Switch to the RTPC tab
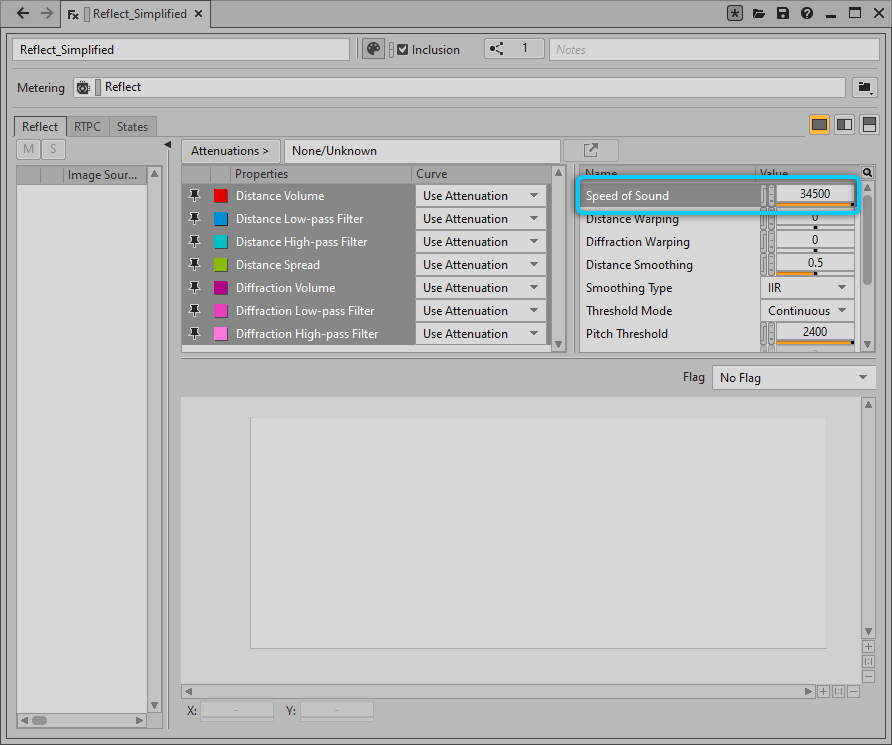892x745 pixels. coord(88,127)
